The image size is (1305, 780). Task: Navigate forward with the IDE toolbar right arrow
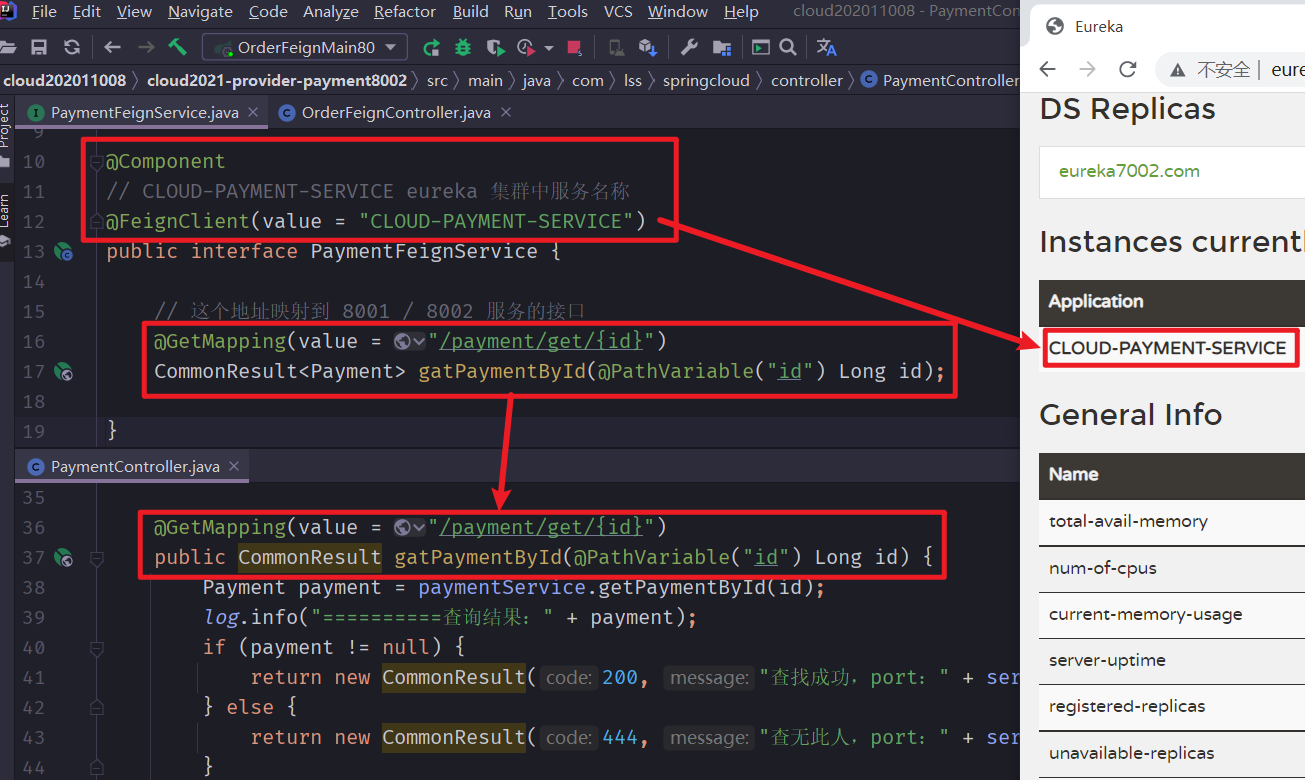[146, 47]
